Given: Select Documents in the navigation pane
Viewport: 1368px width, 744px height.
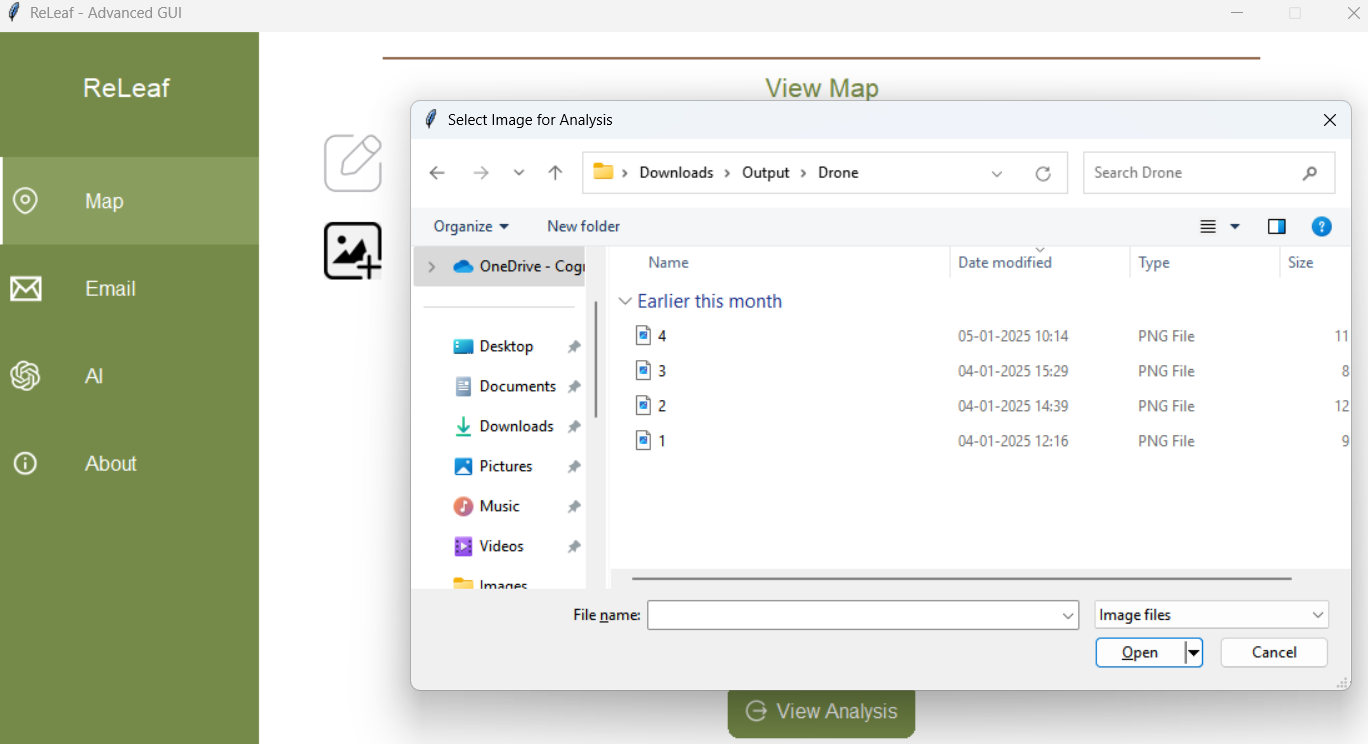Looking at the screenshot, I should point(517,386).
